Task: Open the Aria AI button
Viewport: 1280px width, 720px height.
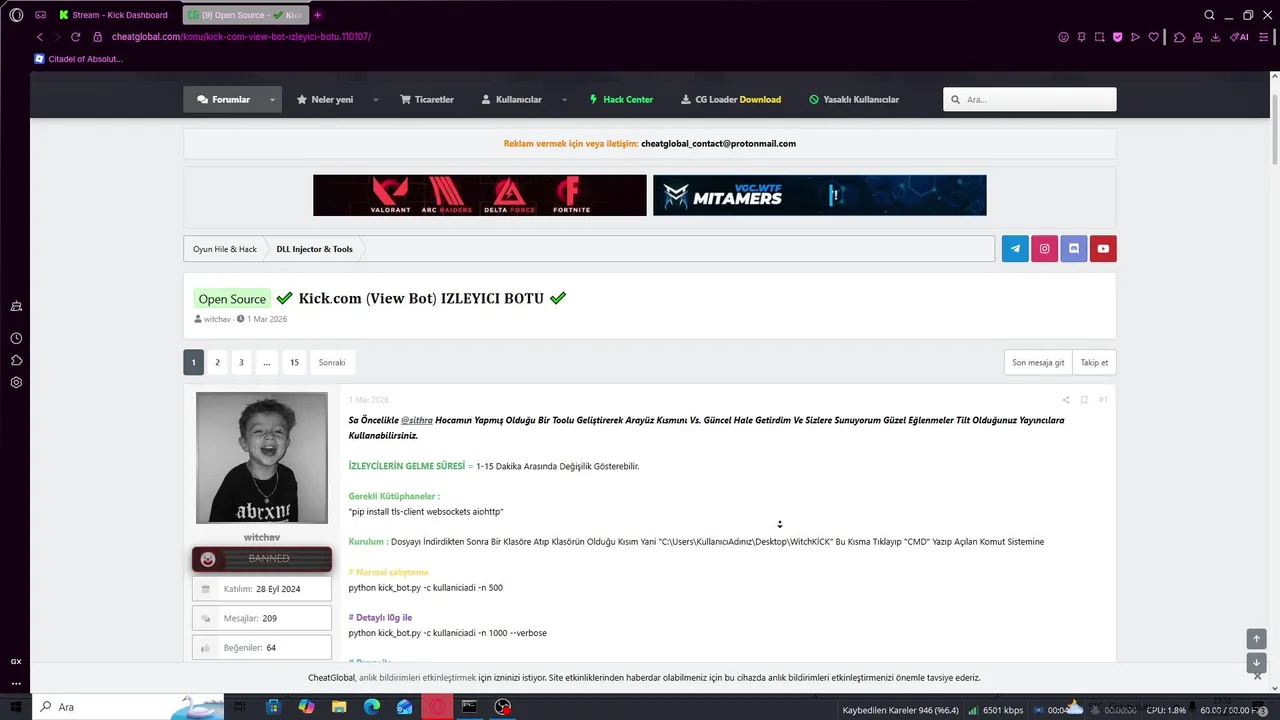Action: tap(1239, 37)
